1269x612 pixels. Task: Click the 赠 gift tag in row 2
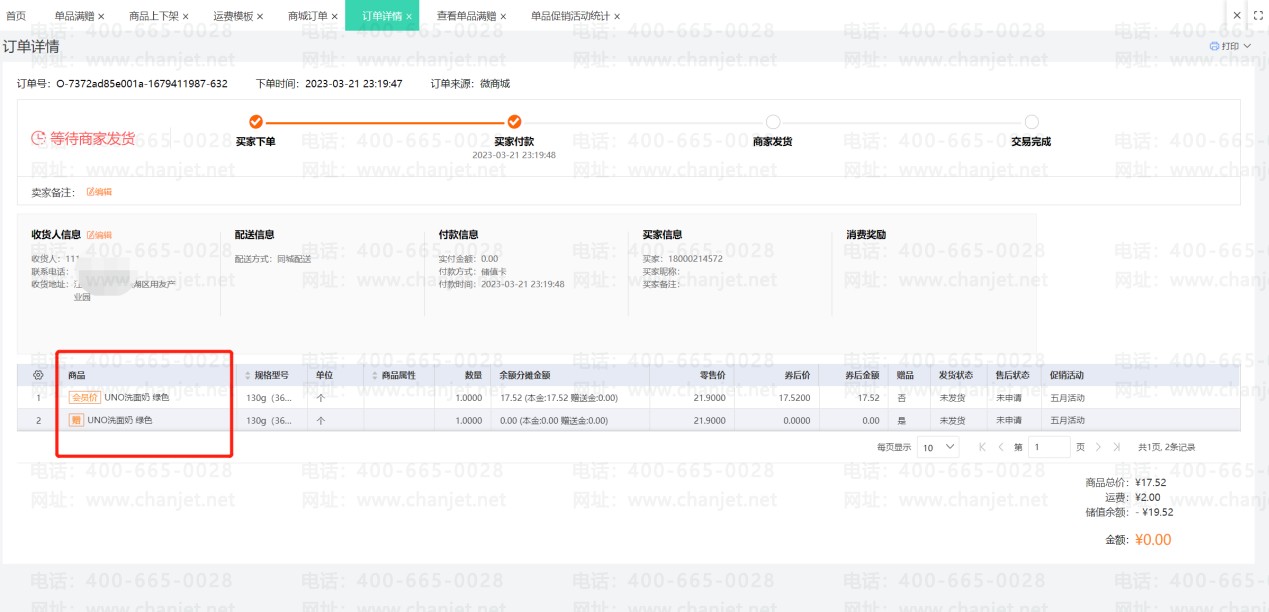76,420
